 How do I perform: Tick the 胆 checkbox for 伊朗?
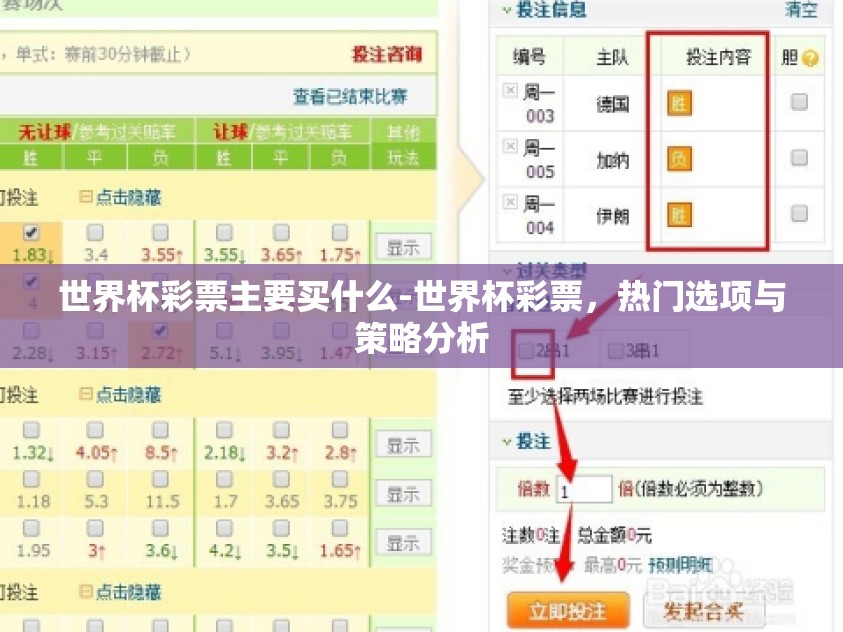tap(799, 213)
